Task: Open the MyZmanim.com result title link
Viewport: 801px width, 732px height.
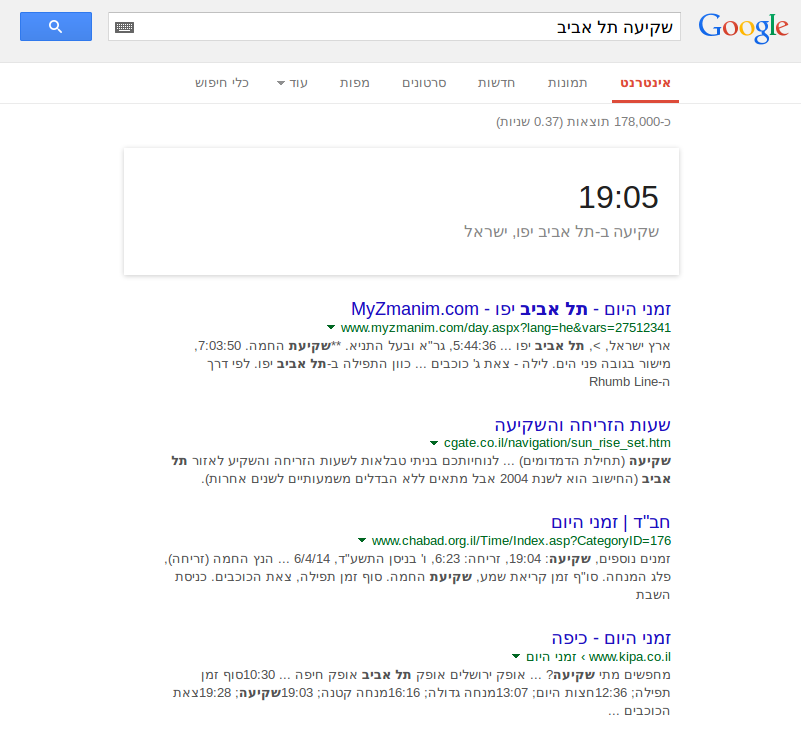Action: [x=511, y=309]
